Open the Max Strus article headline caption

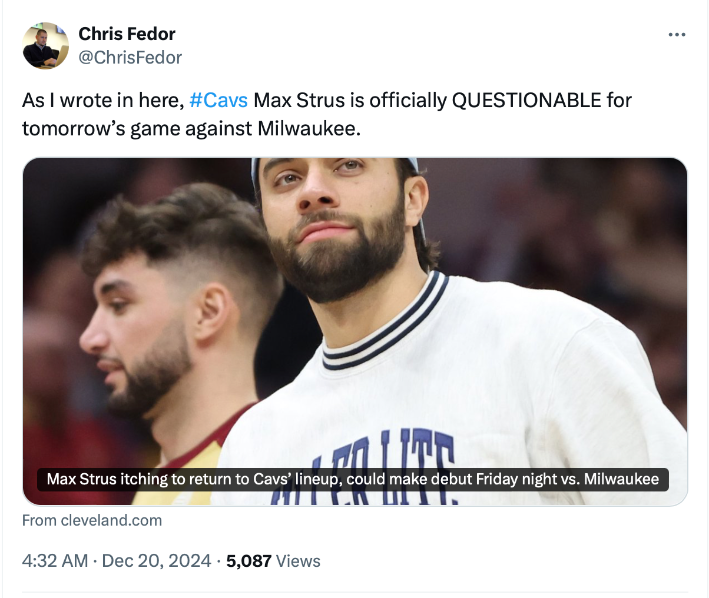point(353,479)
